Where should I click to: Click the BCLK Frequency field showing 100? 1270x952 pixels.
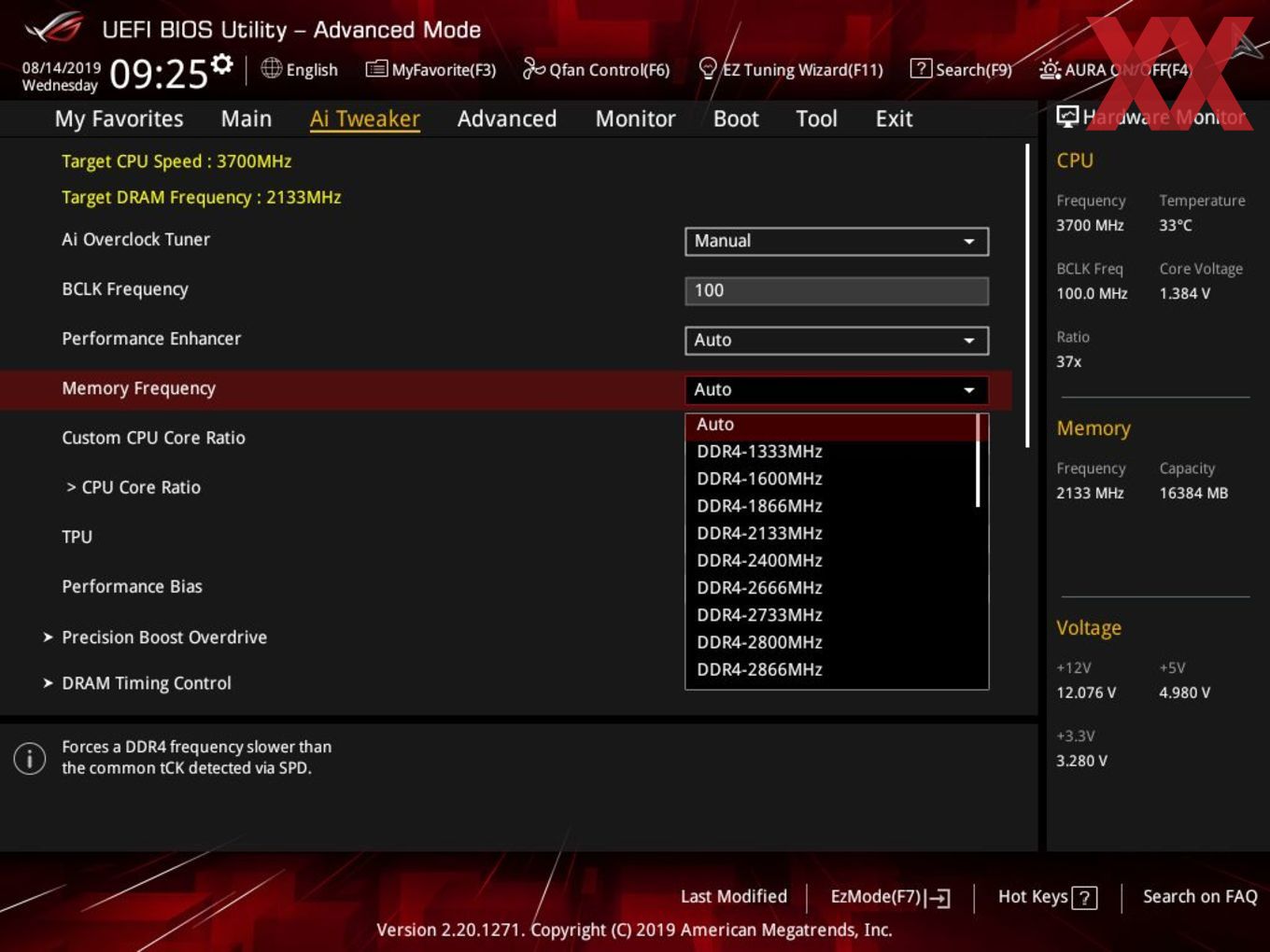[x=837, y=290]
